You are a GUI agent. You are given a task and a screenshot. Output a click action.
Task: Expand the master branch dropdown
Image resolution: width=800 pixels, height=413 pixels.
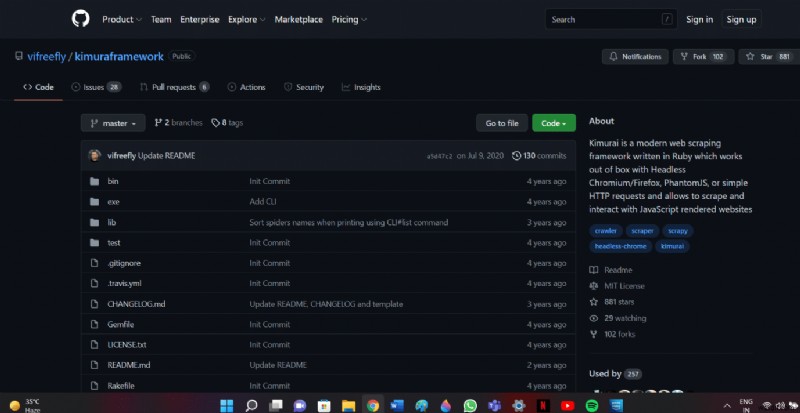click(x=114, y=123)
